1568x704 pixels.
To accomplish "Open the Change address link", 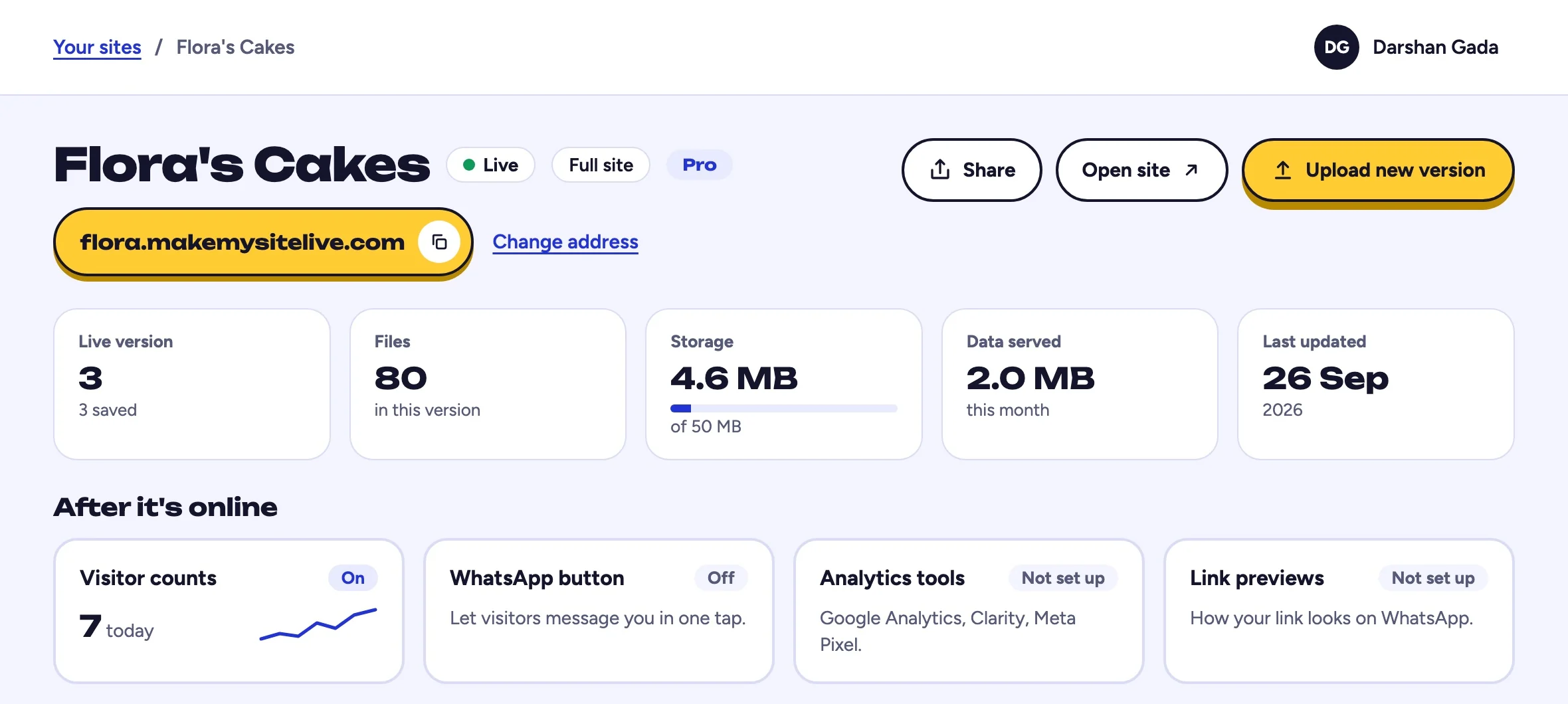I will (x=565, y=242).
